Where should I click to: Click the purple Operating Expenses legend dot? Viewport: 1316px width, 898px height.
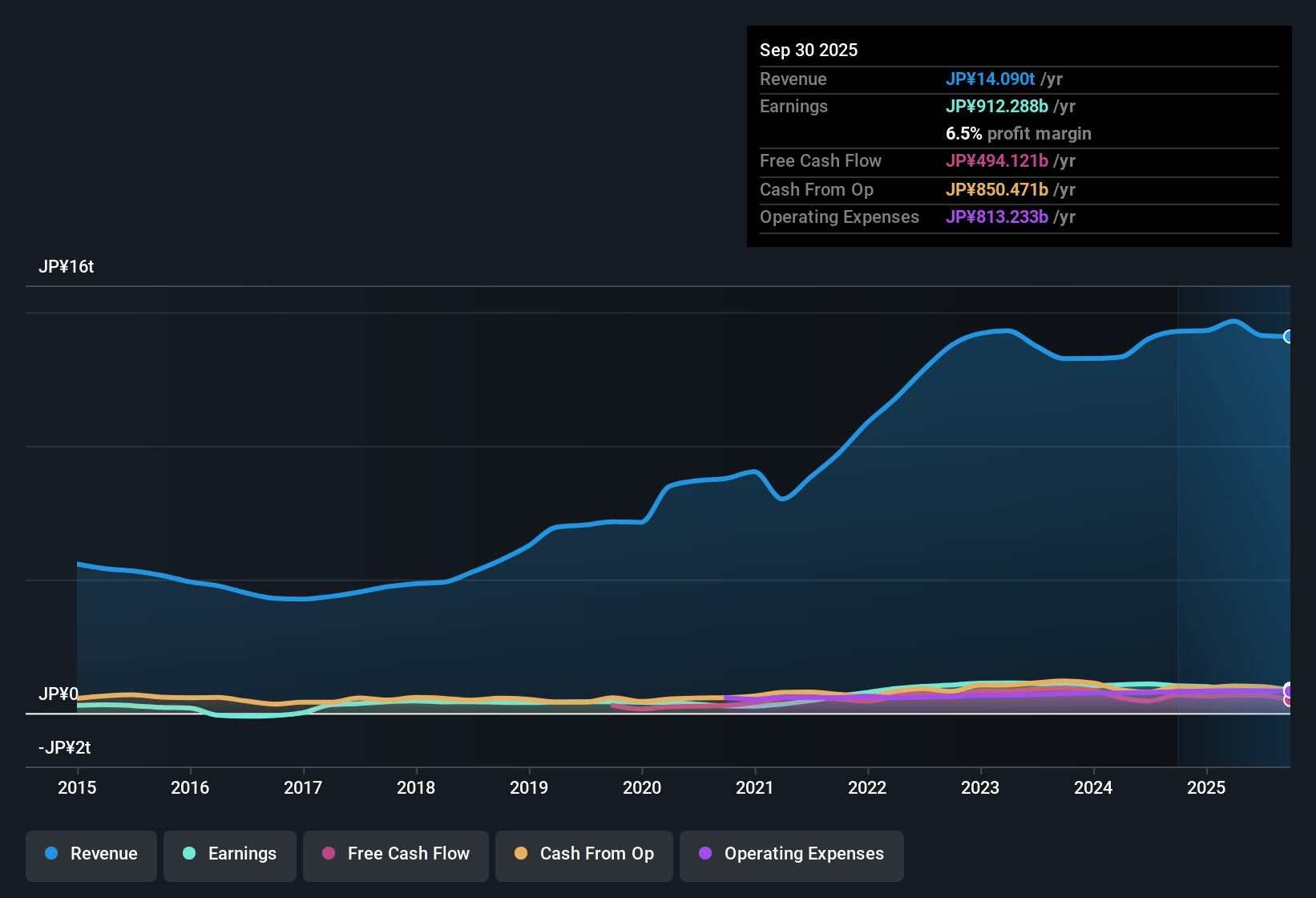(x=705, y=854)
